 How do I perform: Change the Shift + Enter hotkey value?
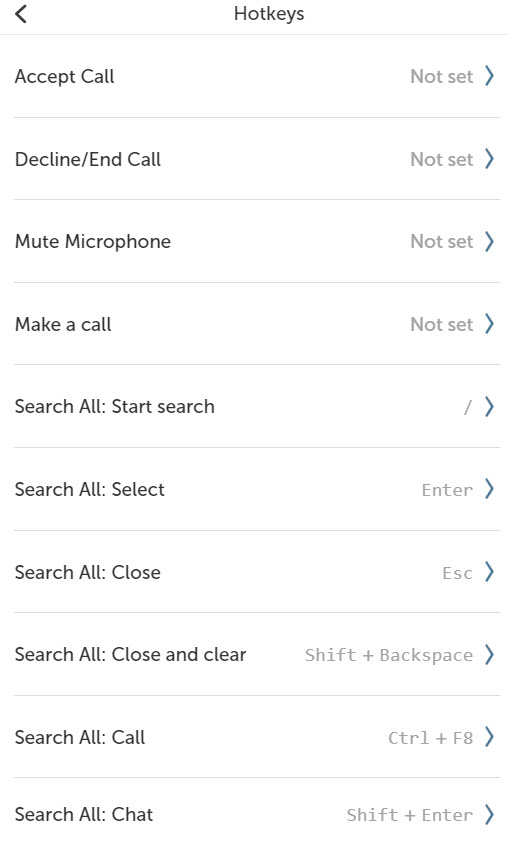[409, 815]
